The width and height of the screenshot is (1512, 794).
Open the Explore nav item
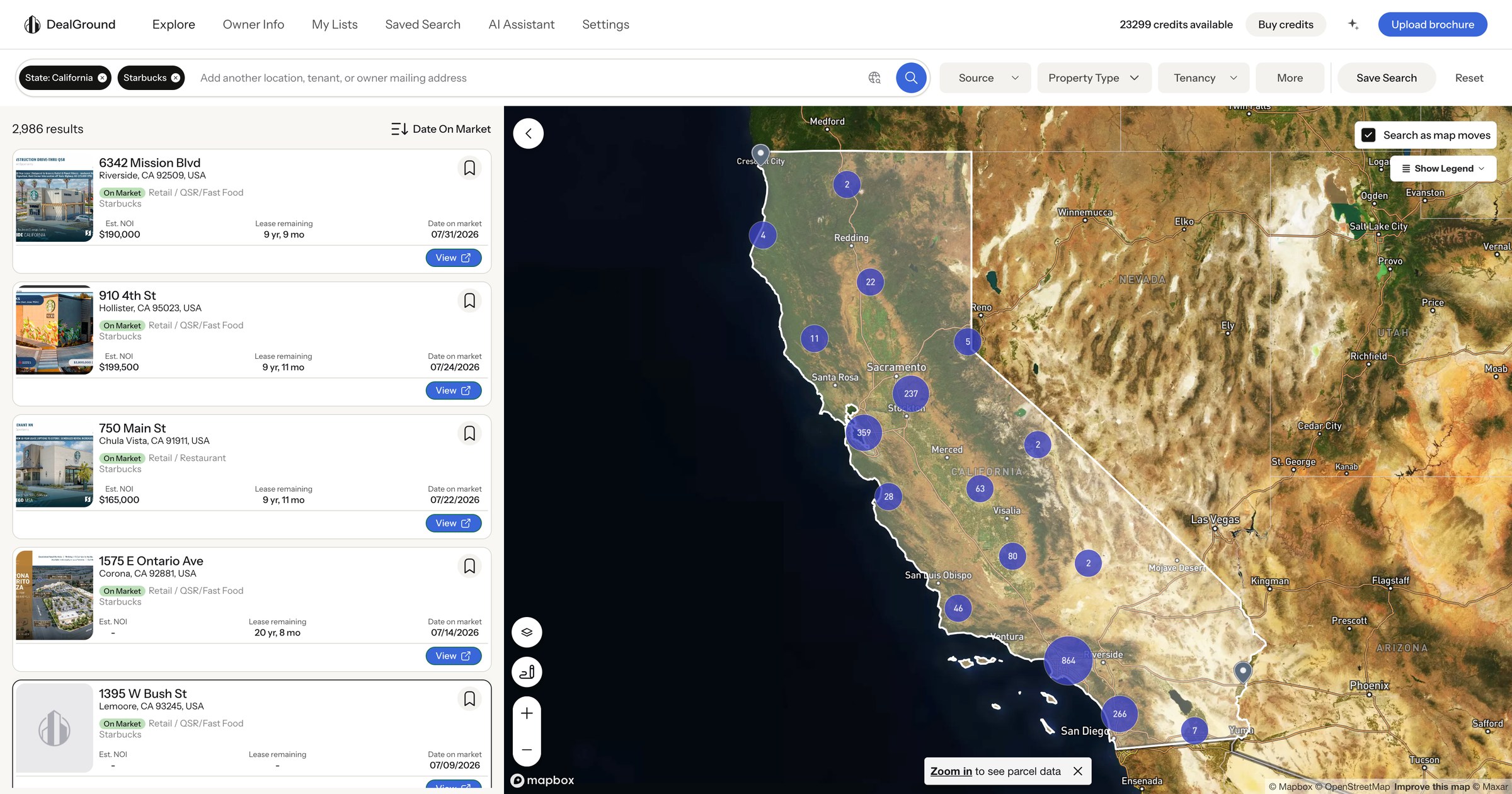tap(174, 25)
